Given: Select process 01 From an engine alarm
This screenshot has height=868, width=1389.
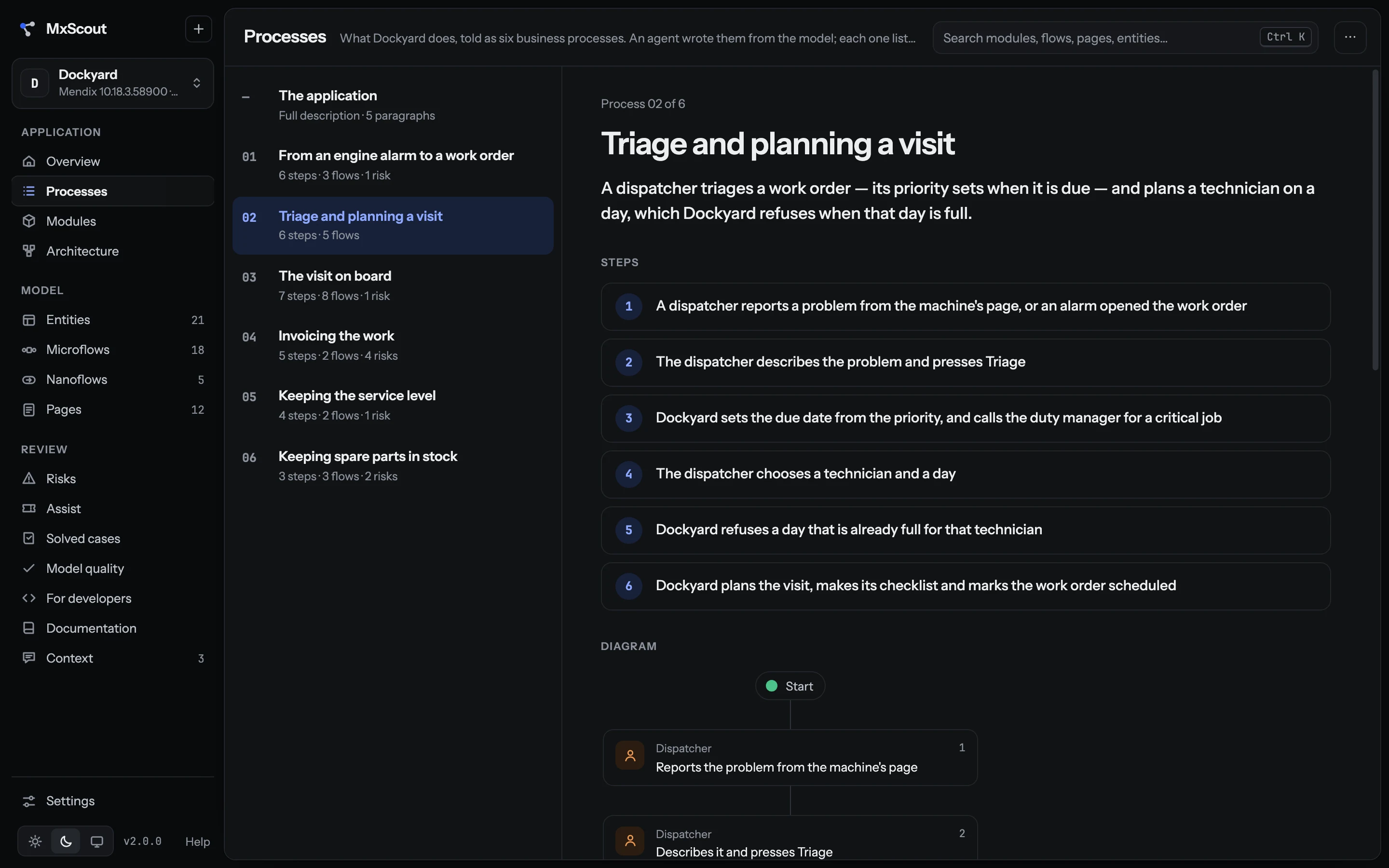Looking at the screenshot, I should pos(393,165).
